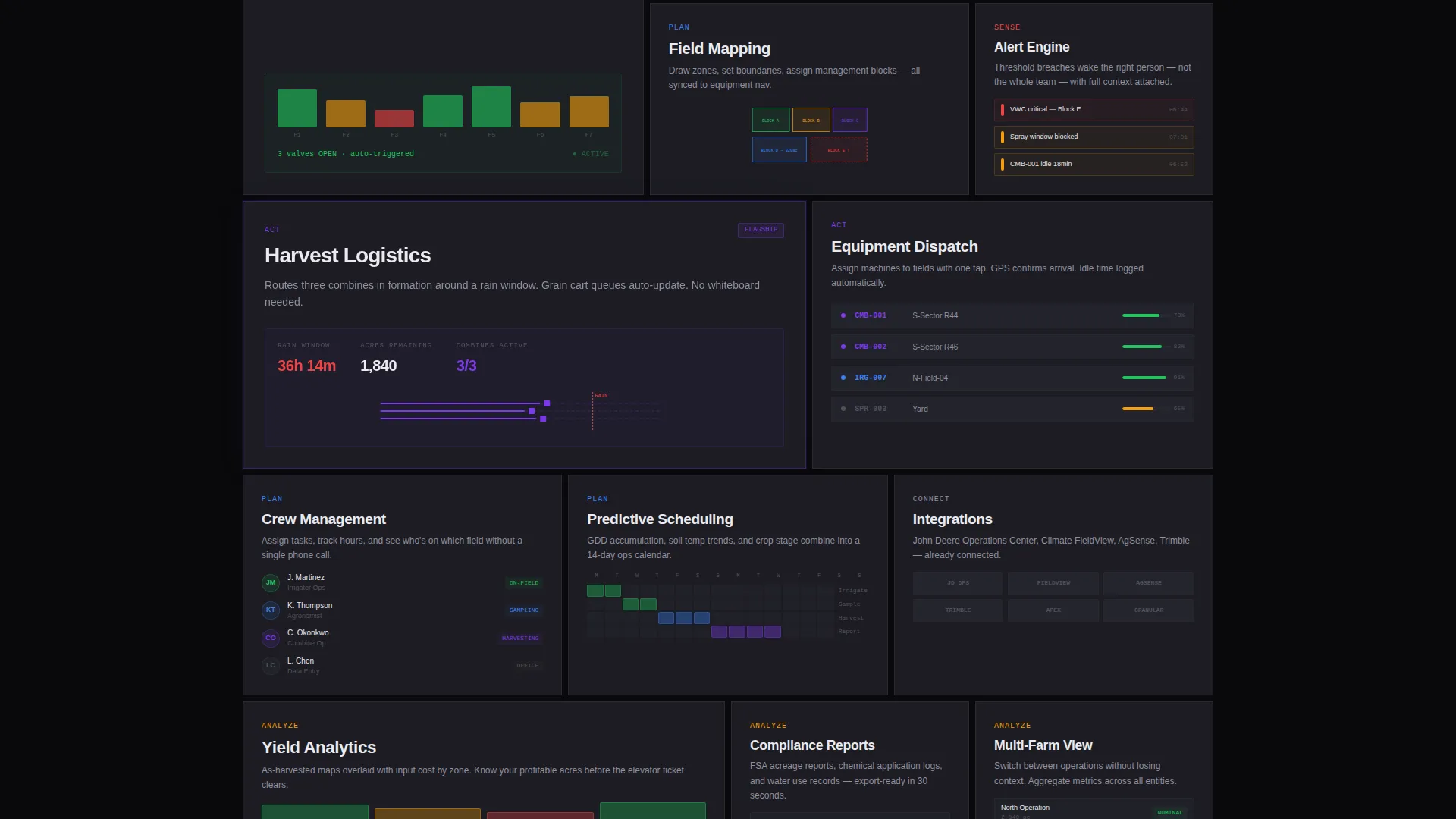Click the HARVESTING status tag
Image resolution: width=1456 pixels, height=819 pixels.
coord(520,639)
